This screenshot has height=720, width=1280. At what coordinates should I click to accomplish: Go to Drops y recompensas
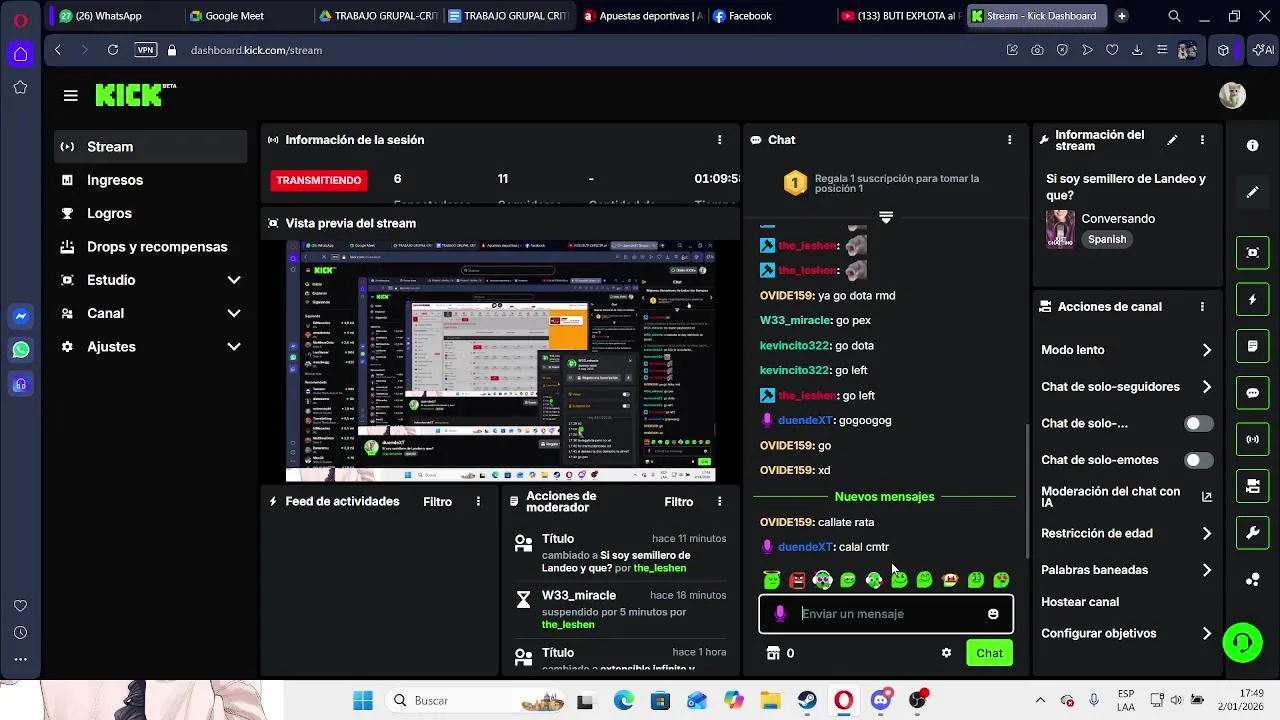coord(150,247)
